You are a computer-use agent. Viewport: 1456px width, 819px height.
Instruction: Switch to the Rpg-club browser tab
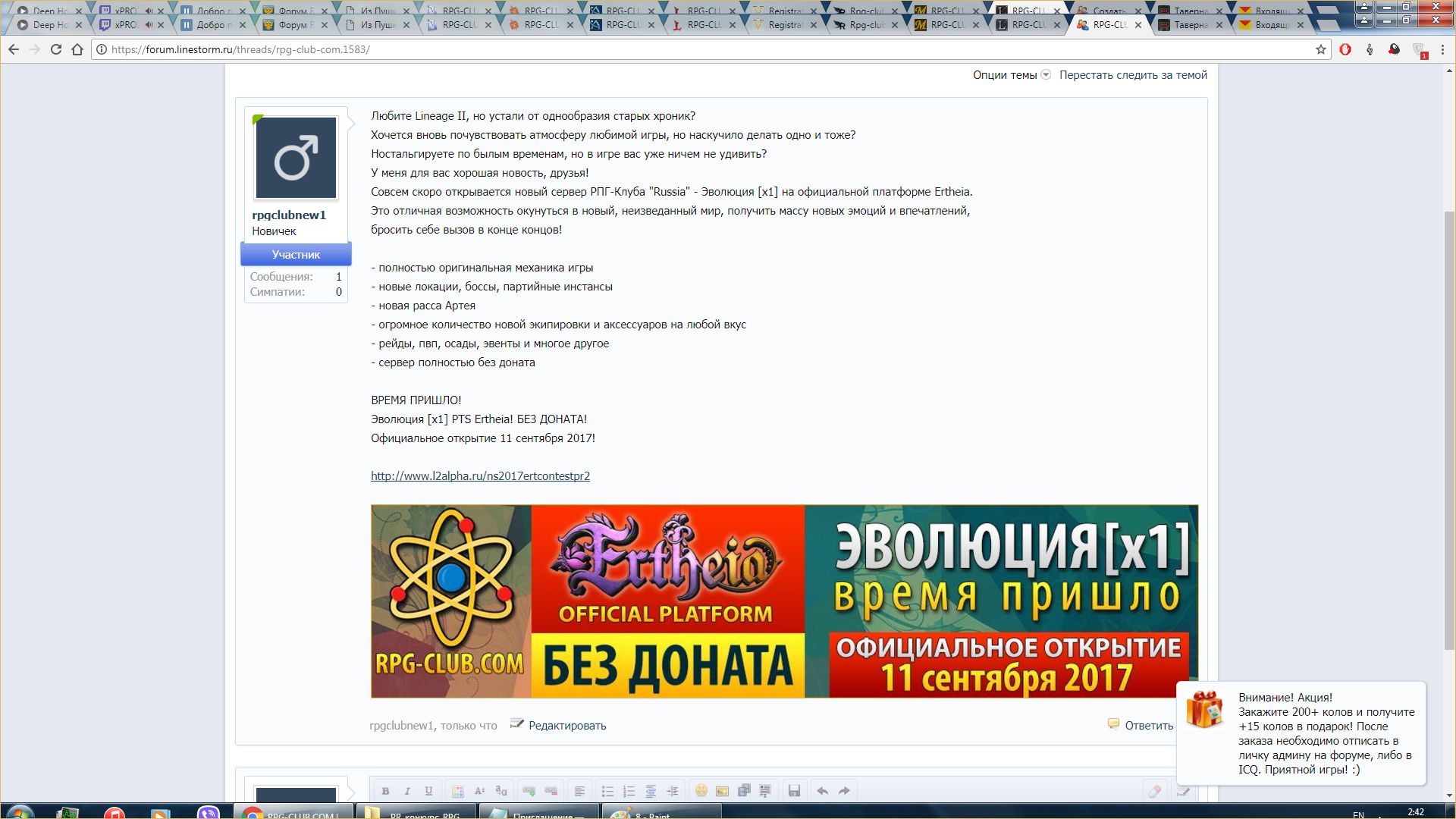[867, 25]
